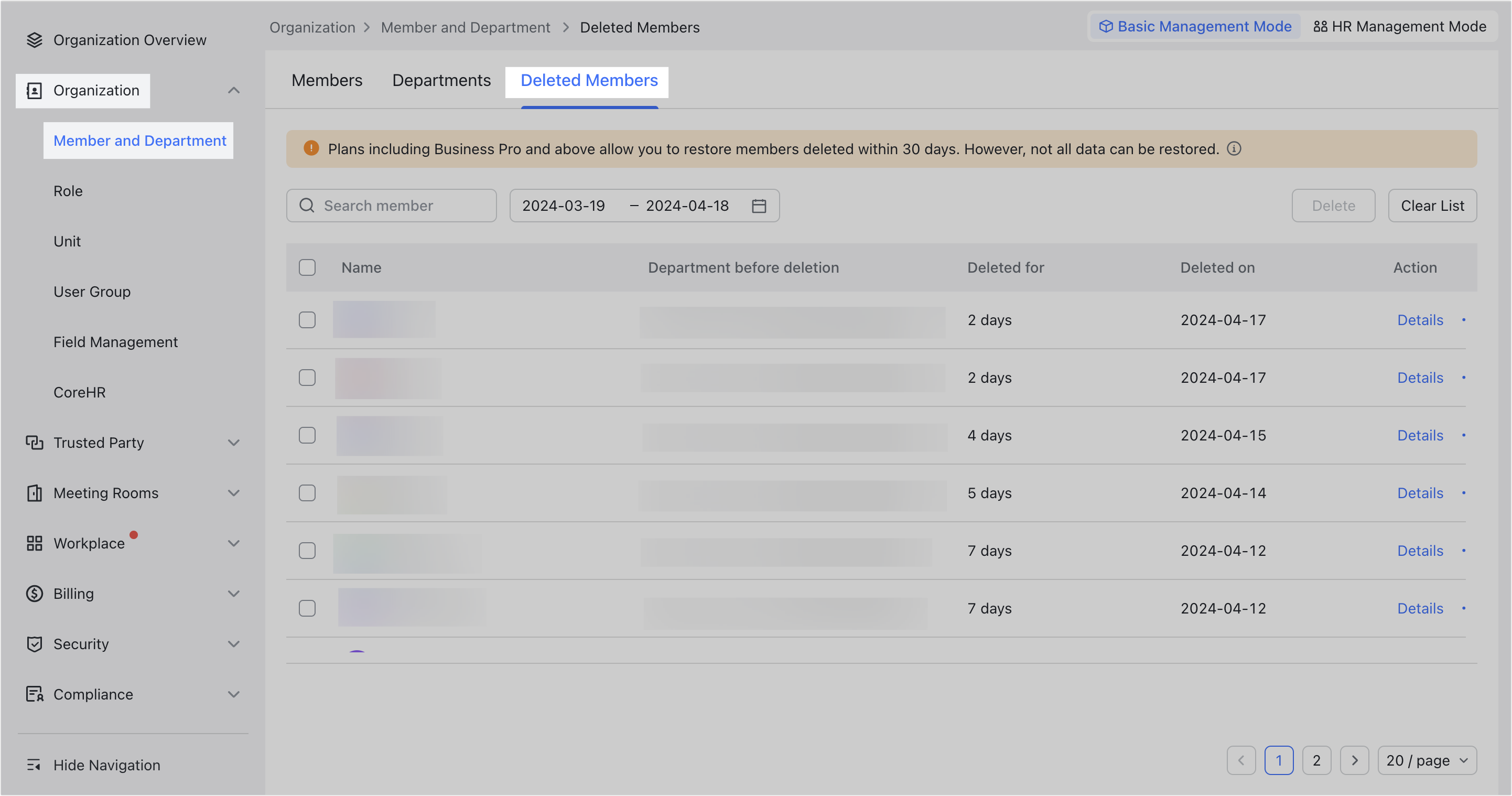Expand the Workplace menu chevron
Image resolution: width=1512 pixels, height=796 pixels.
(234, 544)
